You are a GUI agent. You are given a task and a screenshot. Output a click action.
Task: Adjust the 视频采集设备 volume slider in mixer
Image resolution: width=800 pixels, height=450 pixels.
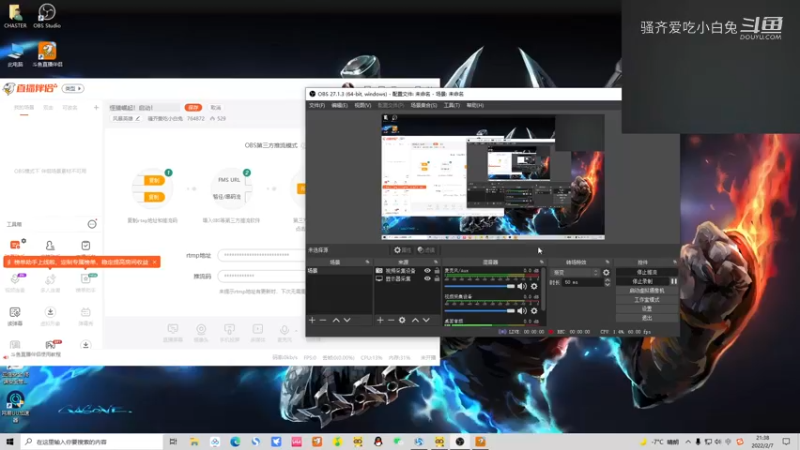pos(480,311)
